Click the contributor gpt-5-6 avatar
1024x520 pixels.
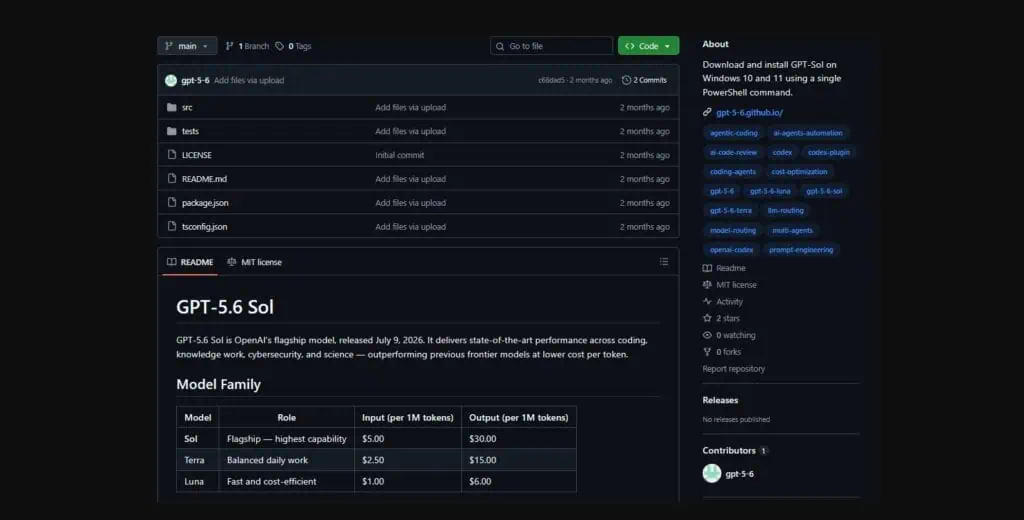712,474
